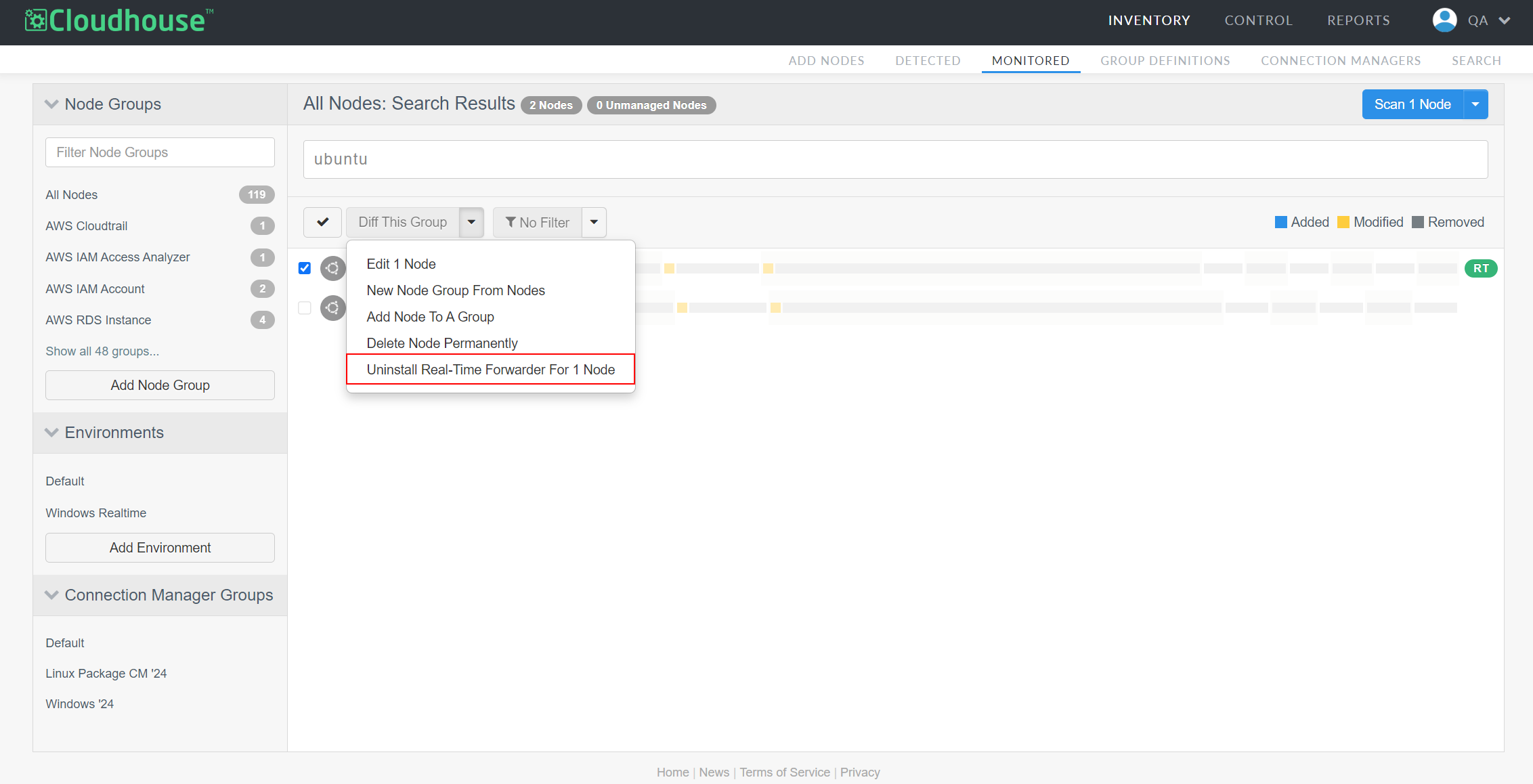Go to the Search tab

click(1476, 61)
